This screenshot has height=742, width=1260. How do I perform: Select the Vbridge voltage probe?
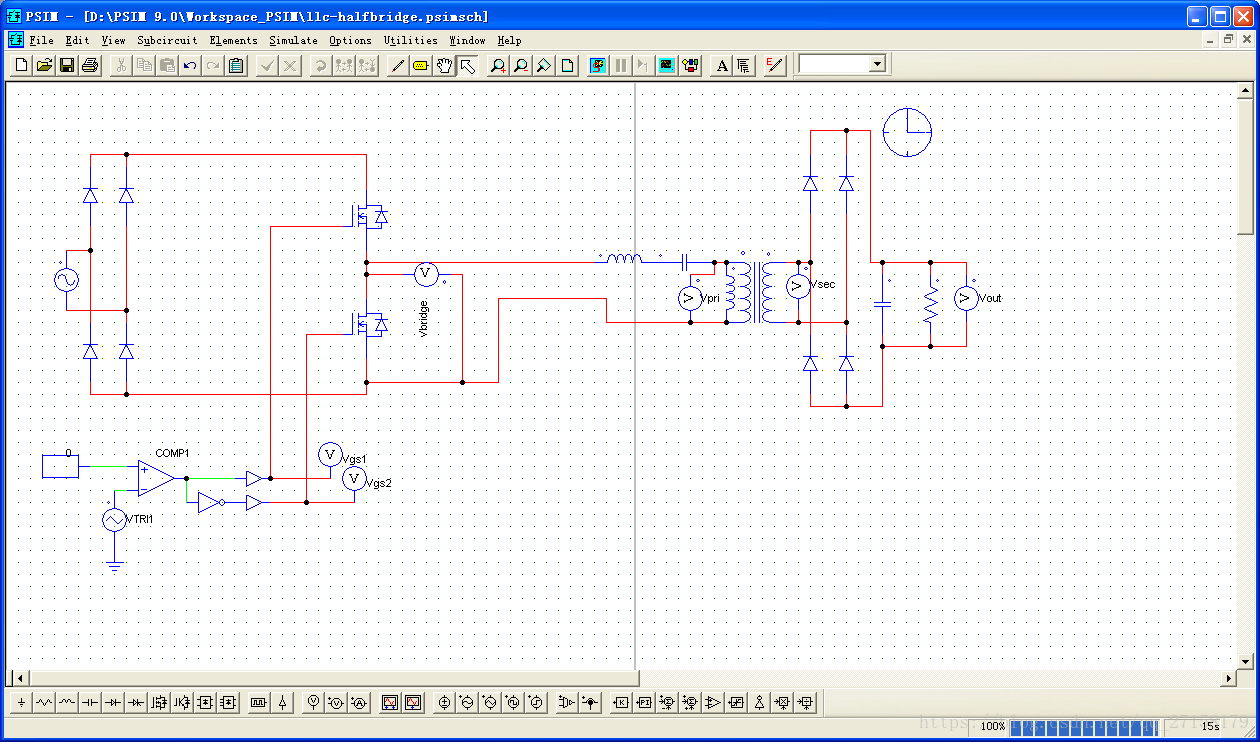click(x=426, y=274)
